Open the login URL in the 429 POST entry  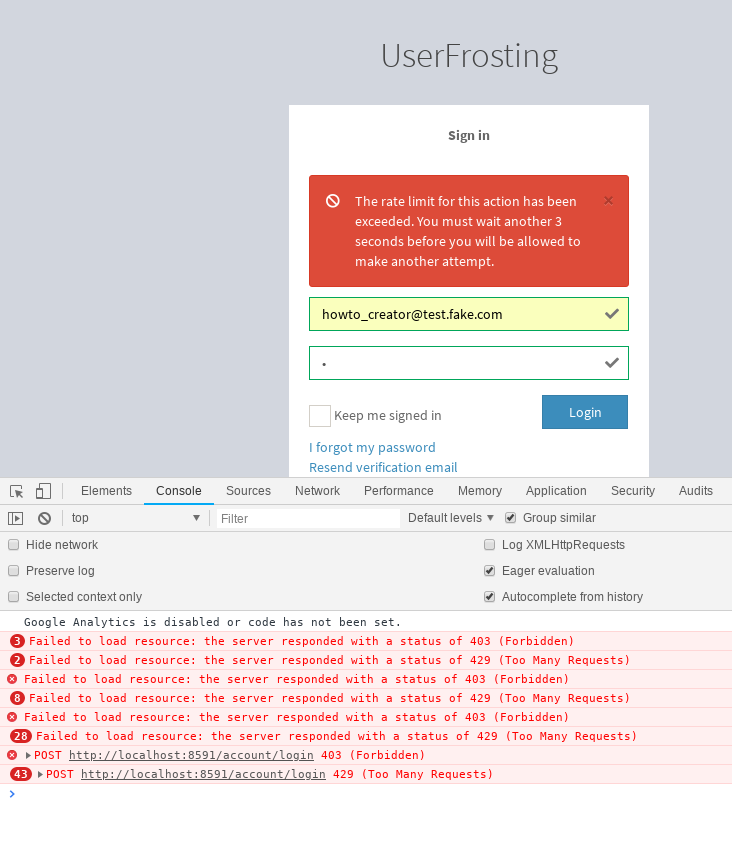(203, 774)
